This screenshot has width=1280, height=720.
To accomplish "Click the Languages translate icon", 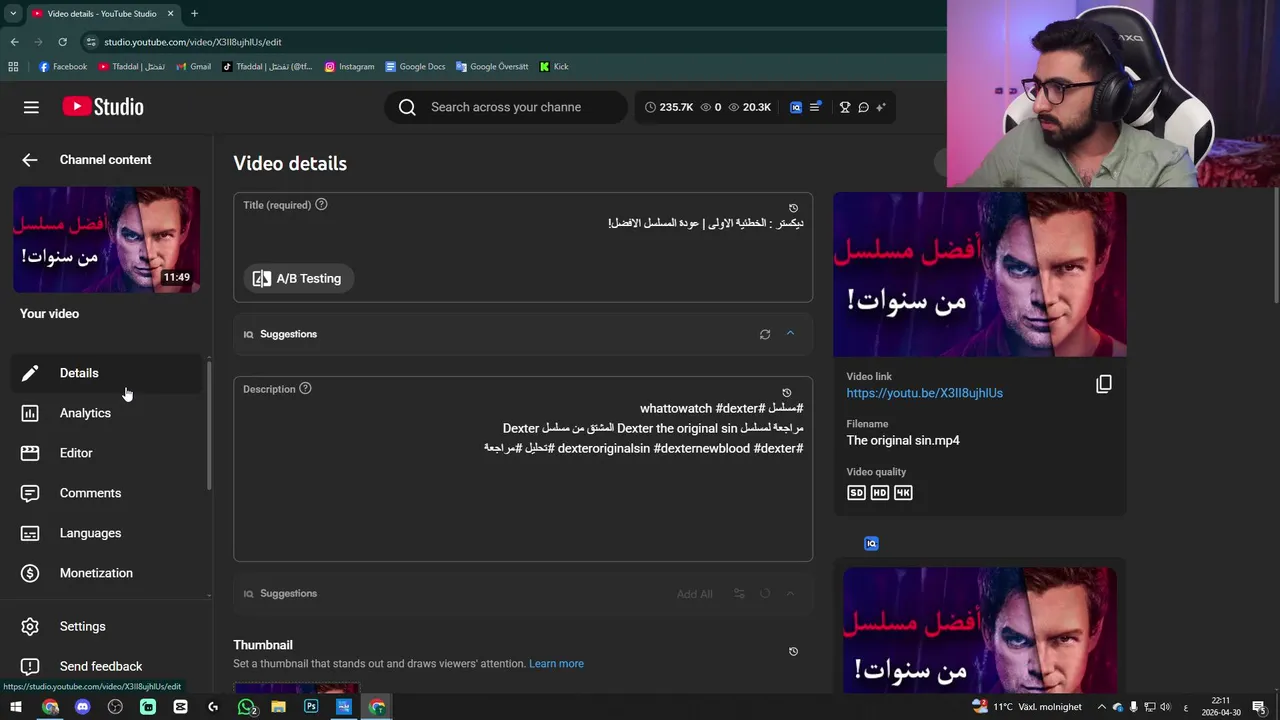I will [30, 533].
